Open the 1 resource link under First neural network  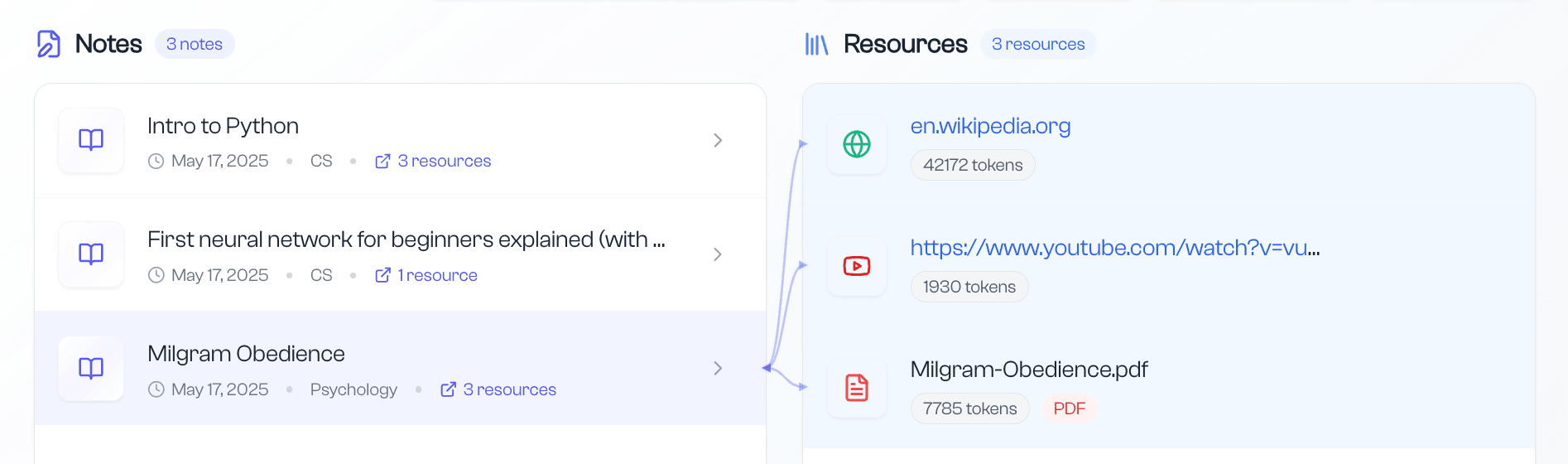click(x=437, y=275)
